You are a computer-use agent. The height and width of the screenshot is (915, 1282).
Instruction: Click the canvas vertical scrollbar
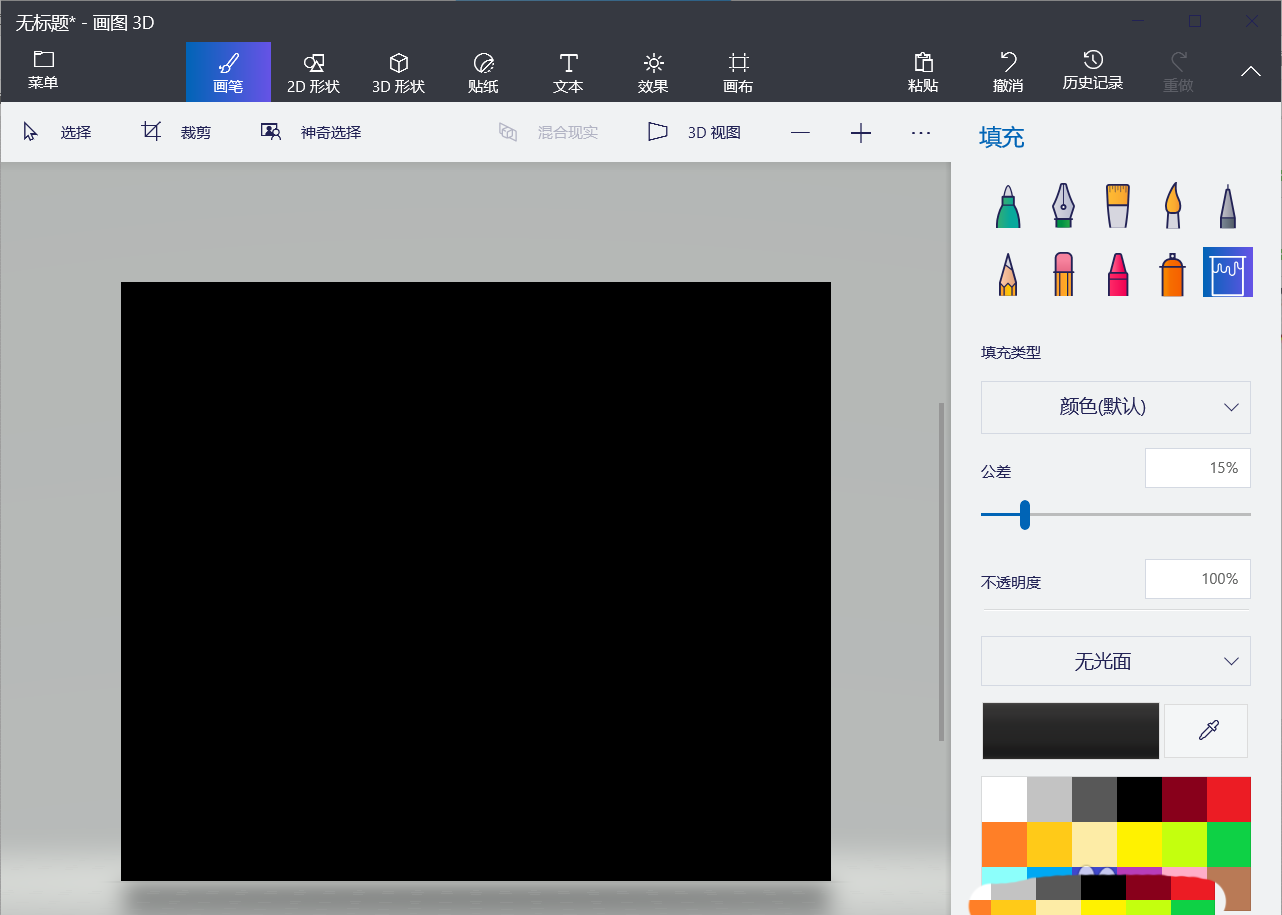[941, 571]
